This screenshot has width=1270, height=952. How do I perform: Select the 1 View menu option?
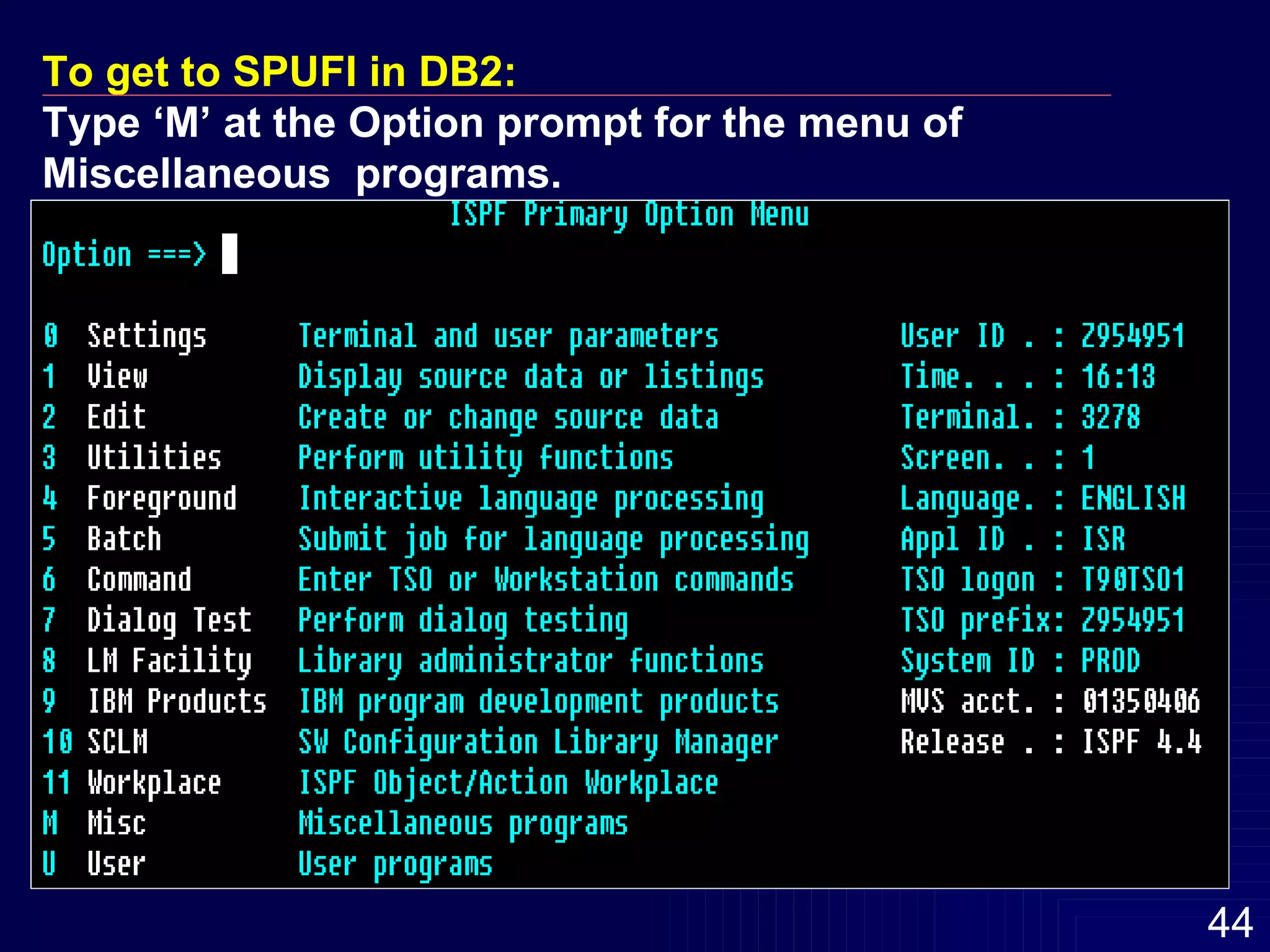[x=95, y=377]
